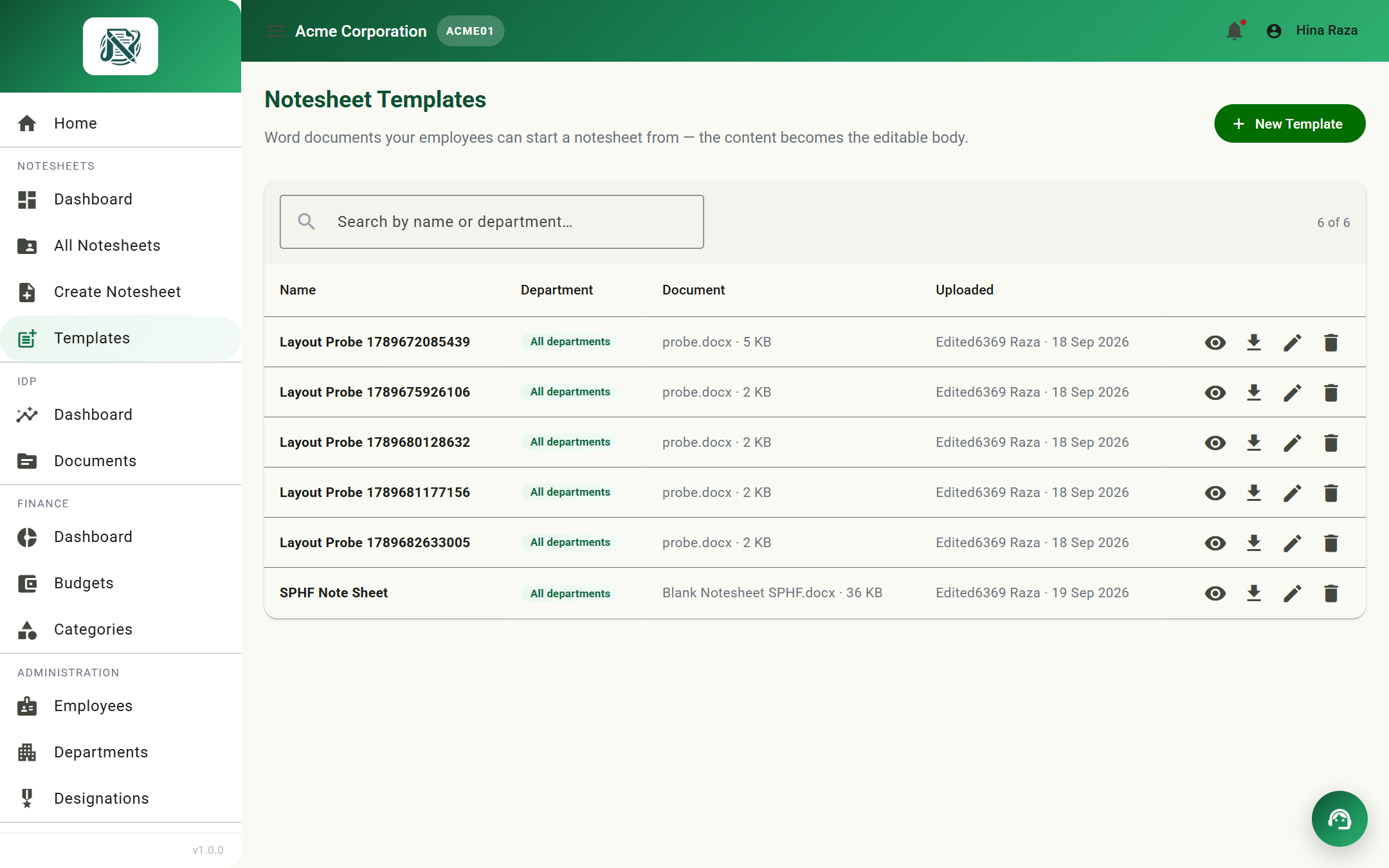Screen dimensions: 1389x868
Task: Select the SPHF Note Sheet row name
Action: (334, 593)
